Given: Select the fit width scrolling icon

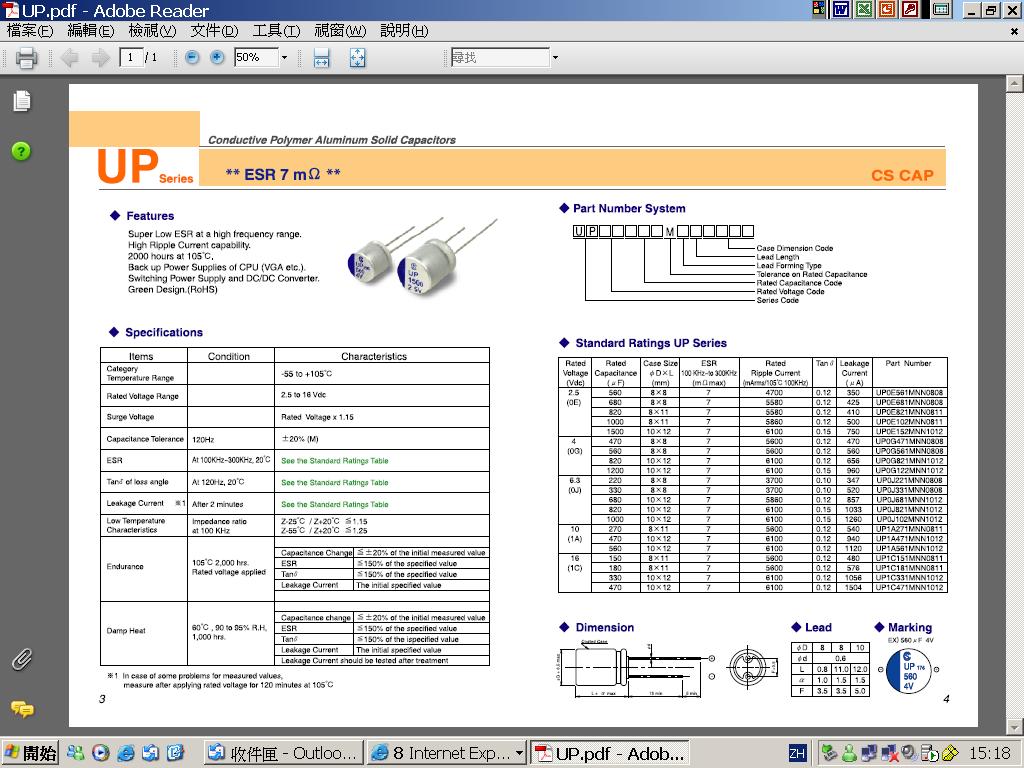Looking at the screenshot, I should [321, 58].
